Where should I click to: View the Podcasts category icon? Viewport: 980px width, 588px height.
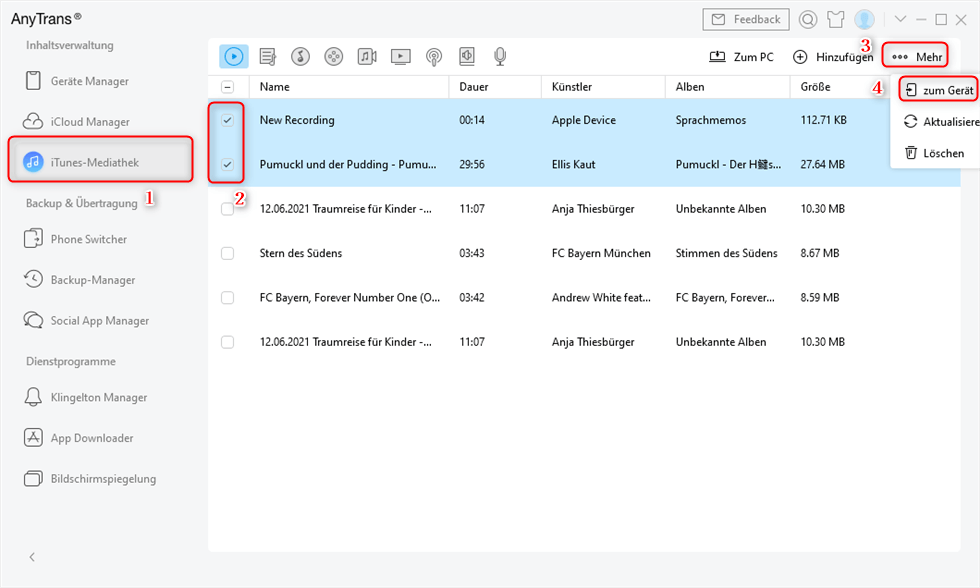click(x=434, y=57)
